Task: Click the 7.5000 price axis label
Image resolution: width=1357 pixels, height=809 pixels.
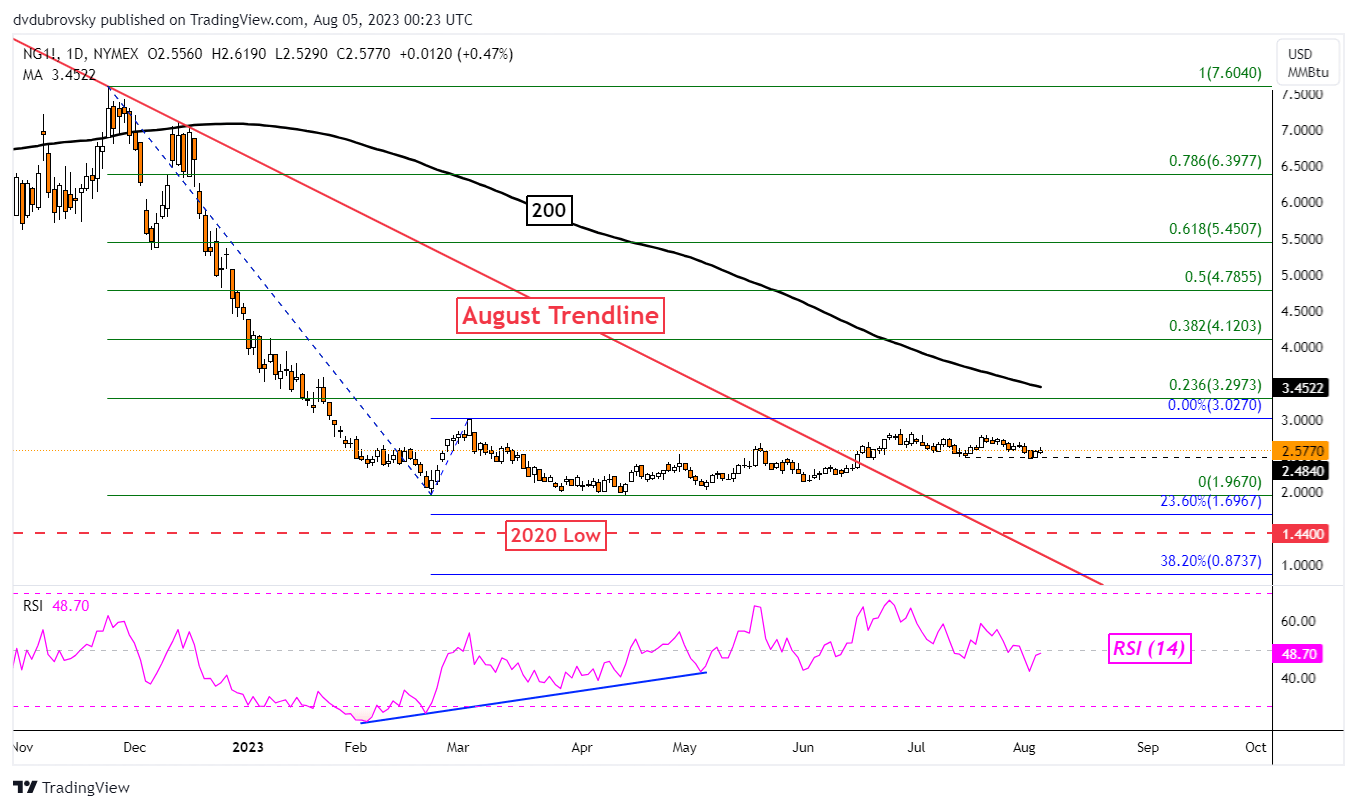Action: point(1302,94)
